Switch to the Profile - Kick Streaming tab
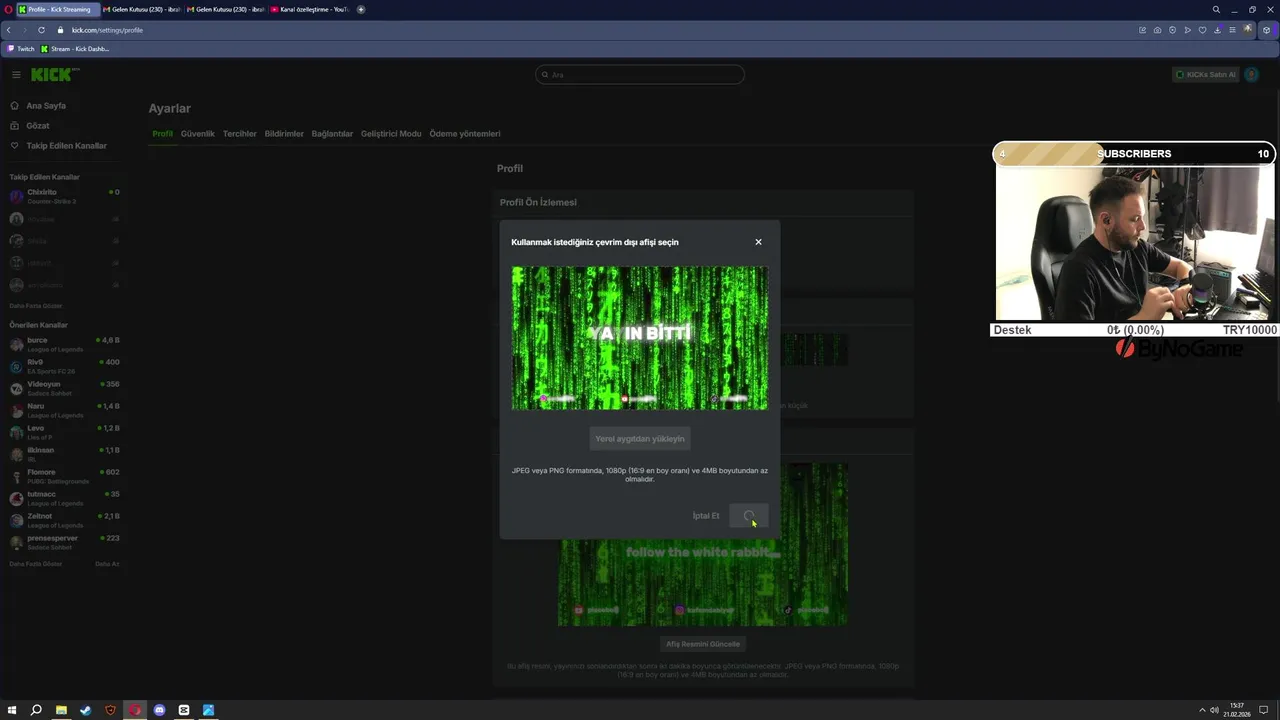 [x=57, y=9]
